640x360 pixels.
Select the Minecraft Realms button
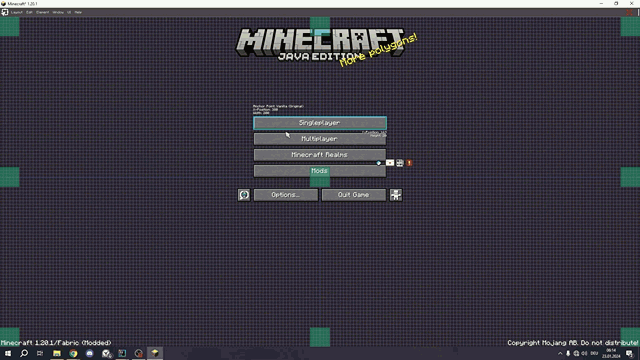coord(320,155)
